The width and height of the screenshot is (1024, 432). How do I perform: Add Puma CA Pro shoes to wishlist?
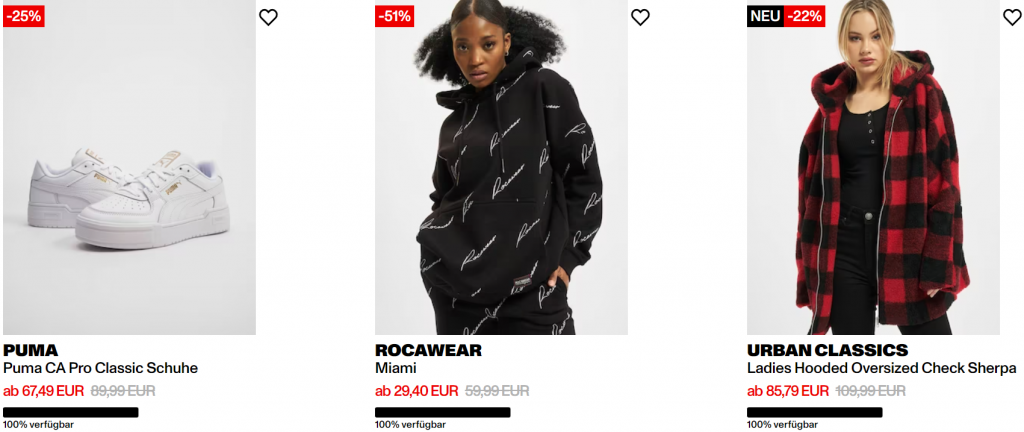tap(268, 17)
